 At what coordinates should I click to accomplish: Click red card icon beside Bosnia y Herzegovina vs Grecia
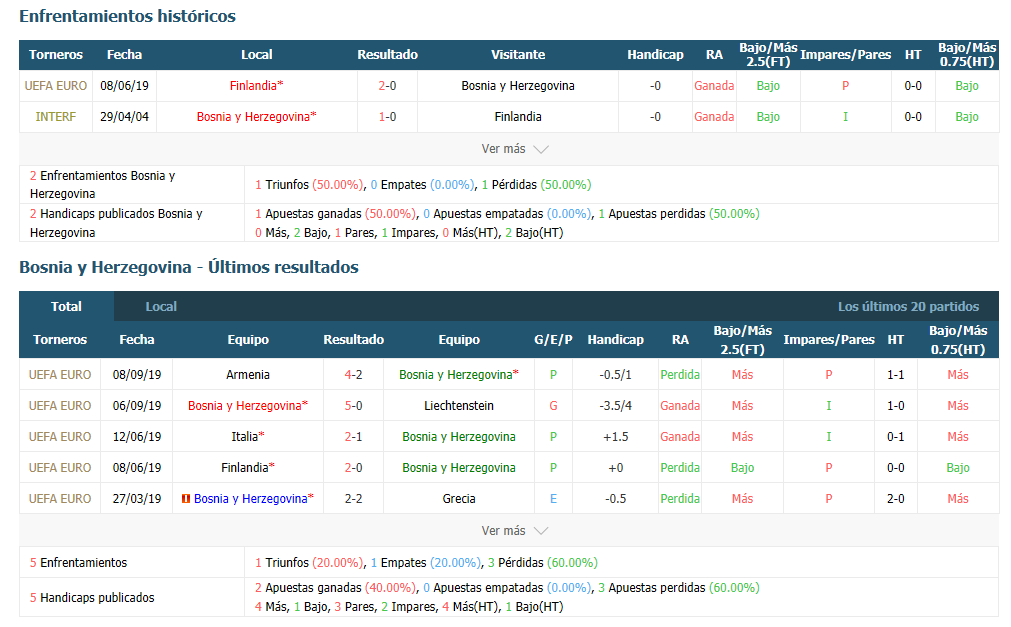pyautogui.click(x=186, y=499)
